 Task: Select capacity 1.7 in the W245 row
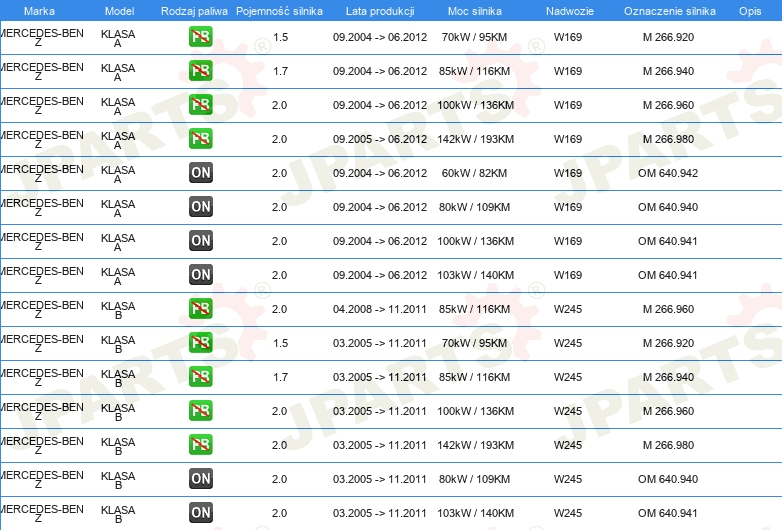[x=280, y=377]
